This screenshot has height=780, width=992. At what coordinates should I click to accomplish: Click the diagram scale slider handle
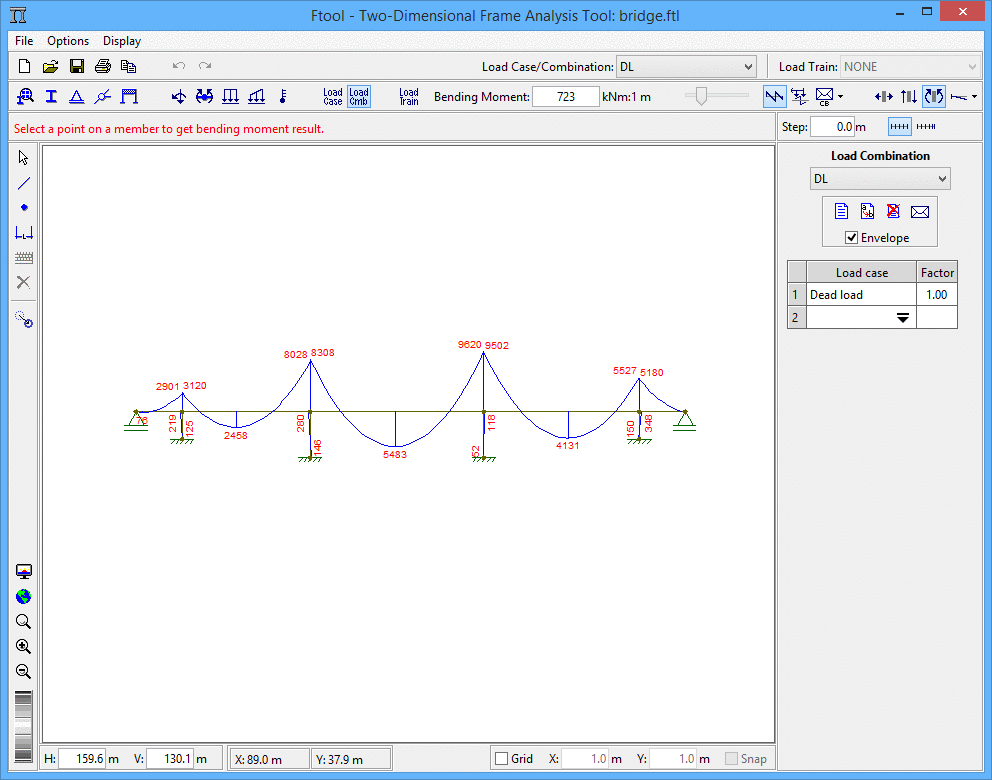point(702,96)
